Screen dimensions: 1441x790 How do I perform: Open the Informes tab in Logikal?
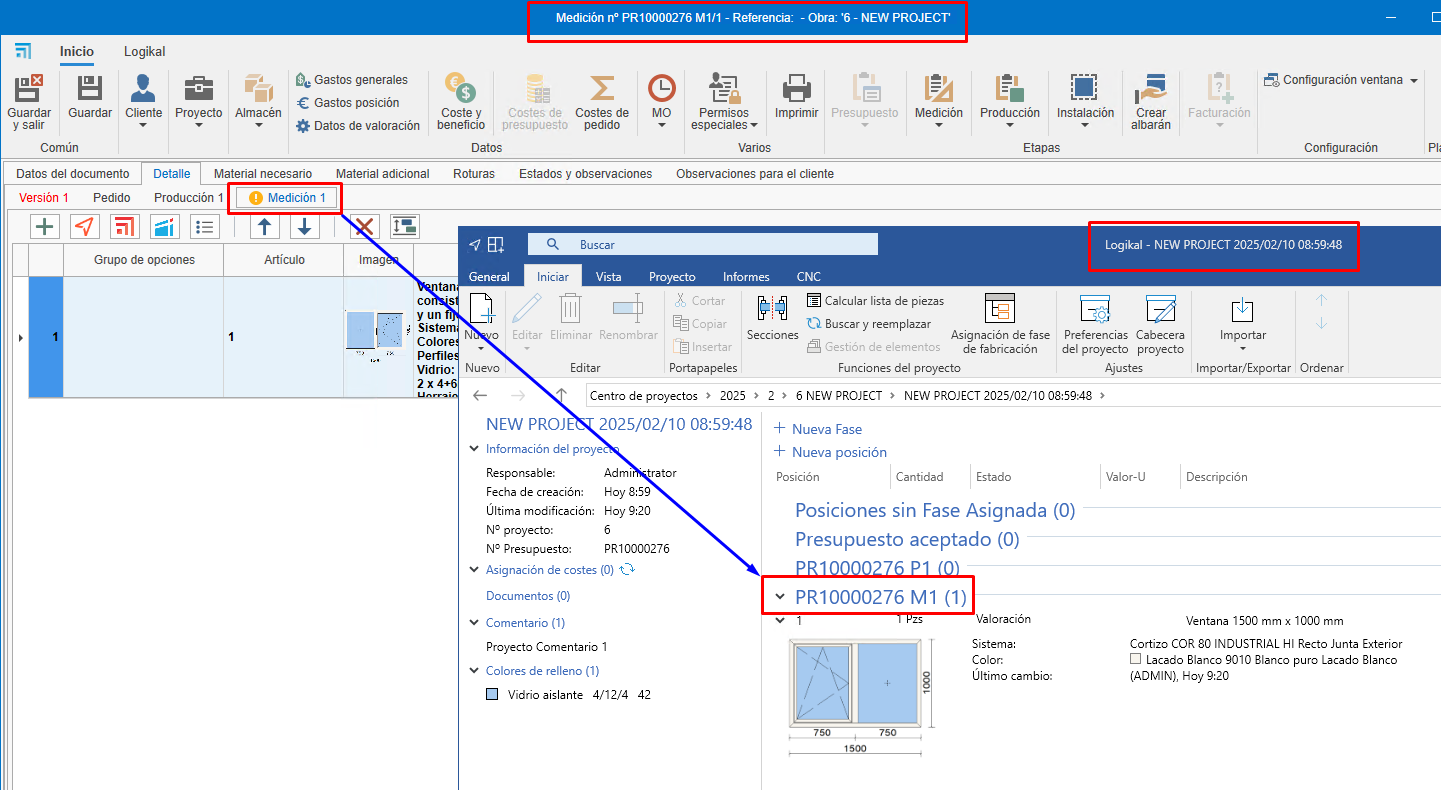point(746,277)
